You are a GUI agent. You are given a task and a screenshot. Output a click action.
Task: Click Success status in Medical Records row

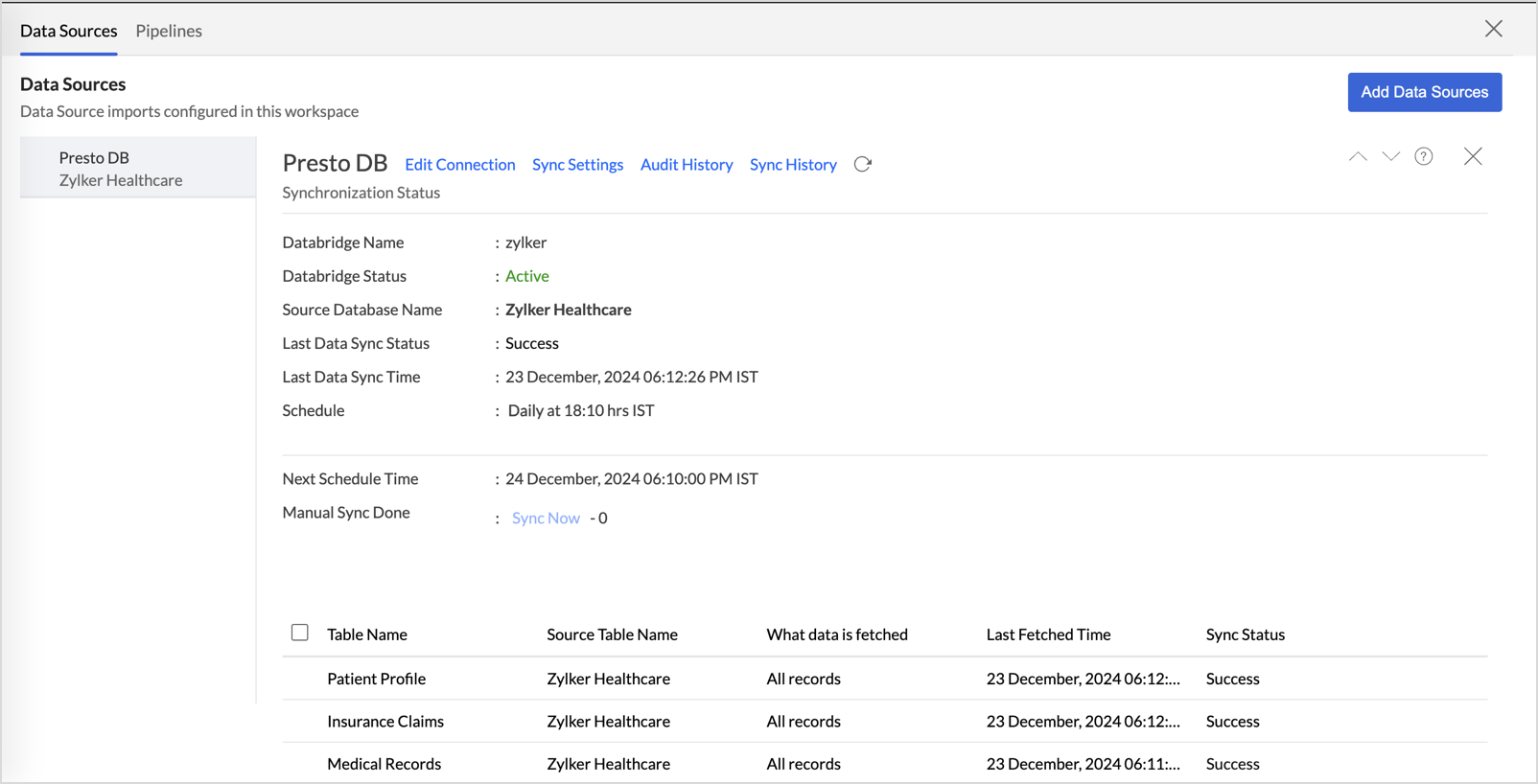click(1233, 764)
